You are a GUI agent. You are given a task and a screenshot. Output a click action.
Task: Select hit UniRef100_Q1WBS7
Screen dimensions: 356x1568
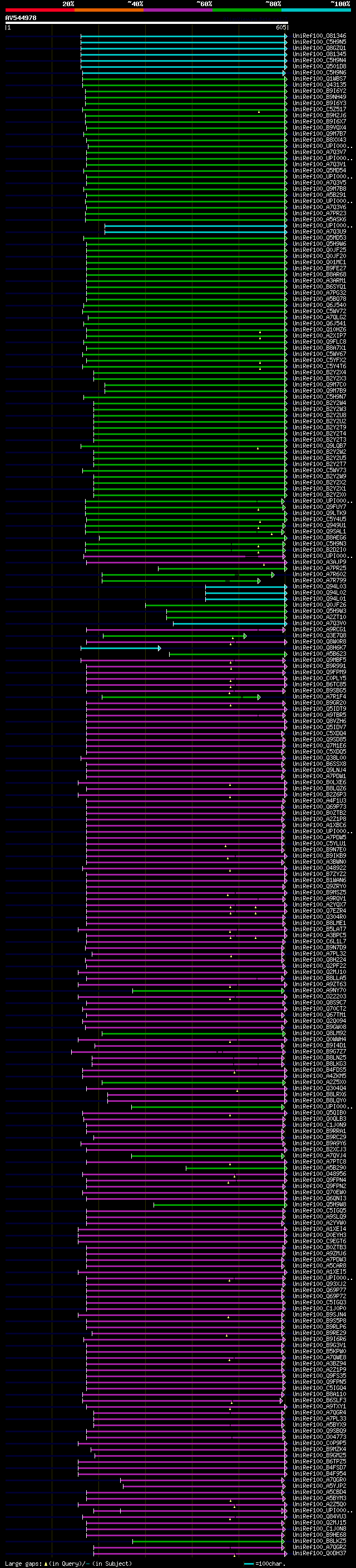[319, 78]
